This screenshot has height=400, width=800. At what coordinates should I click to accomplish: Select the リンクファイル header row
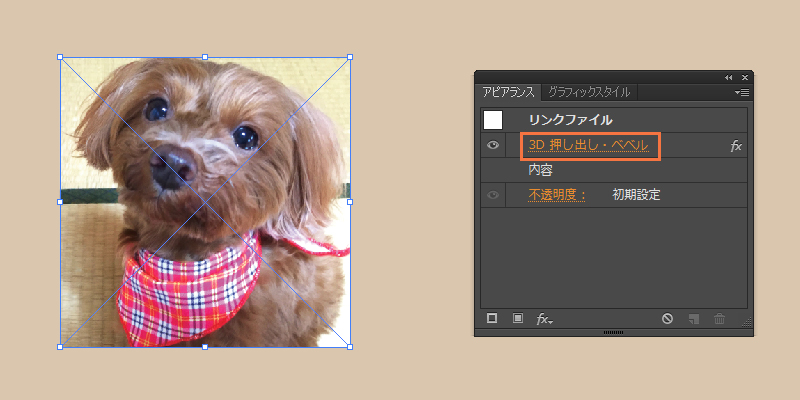614,120
